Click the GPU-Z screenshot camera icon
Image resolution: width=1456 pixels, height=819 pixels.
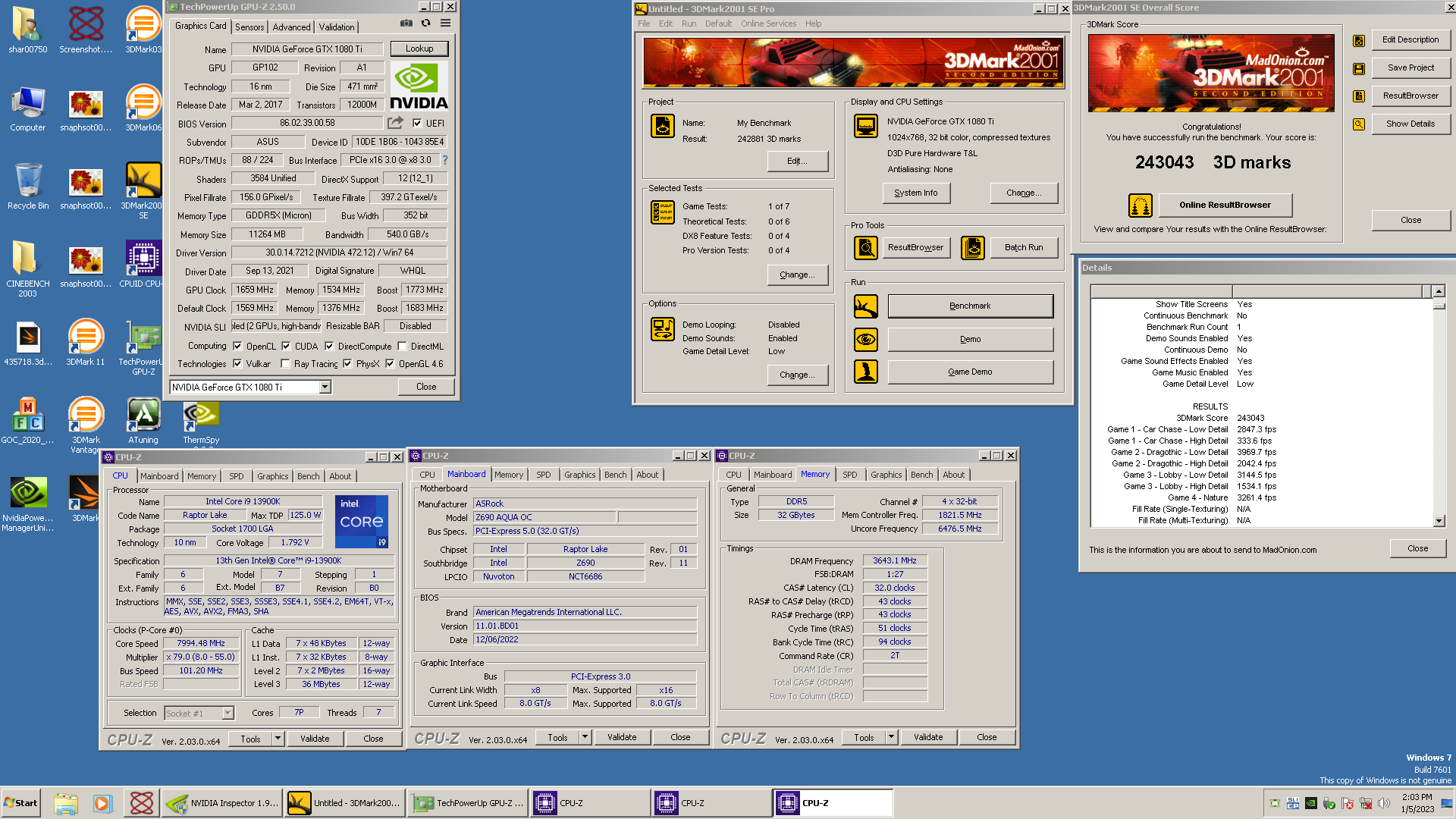pyautogui.click(x=406, y=24)
